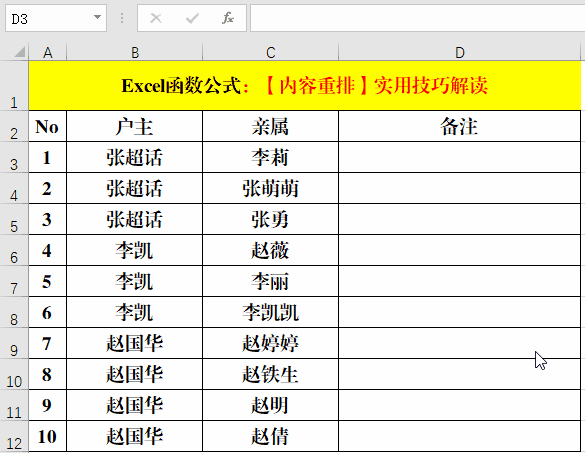Click the Name Box showing D3
585x453 pixels.
pos(56,18)
